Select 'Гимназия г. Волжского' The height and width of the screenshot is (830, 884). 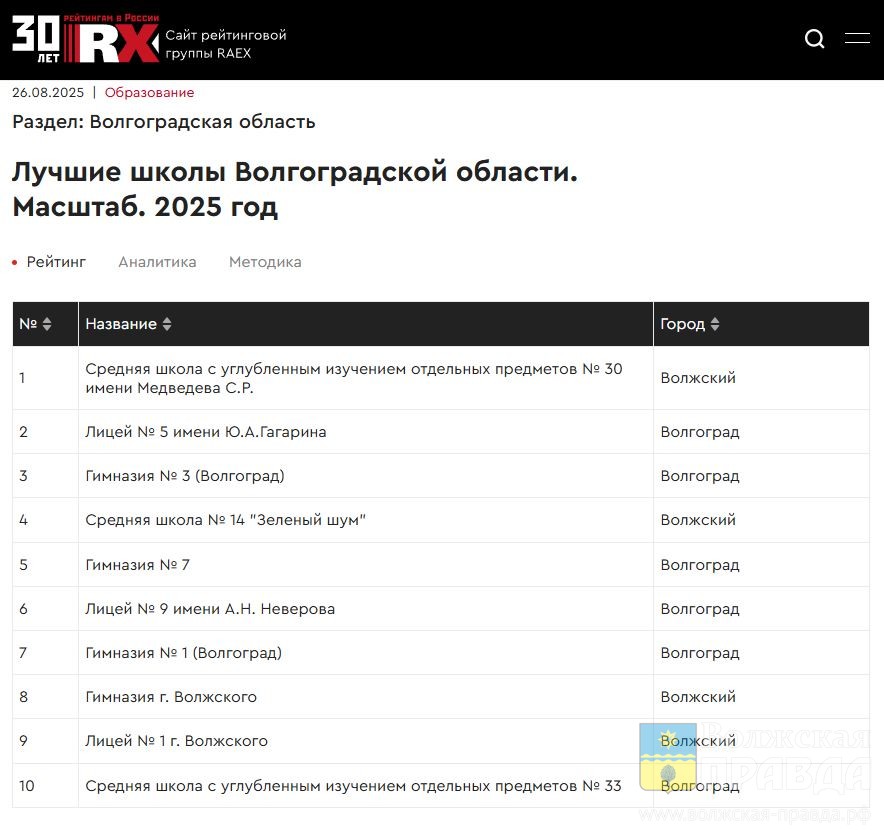tap(171, 697)
